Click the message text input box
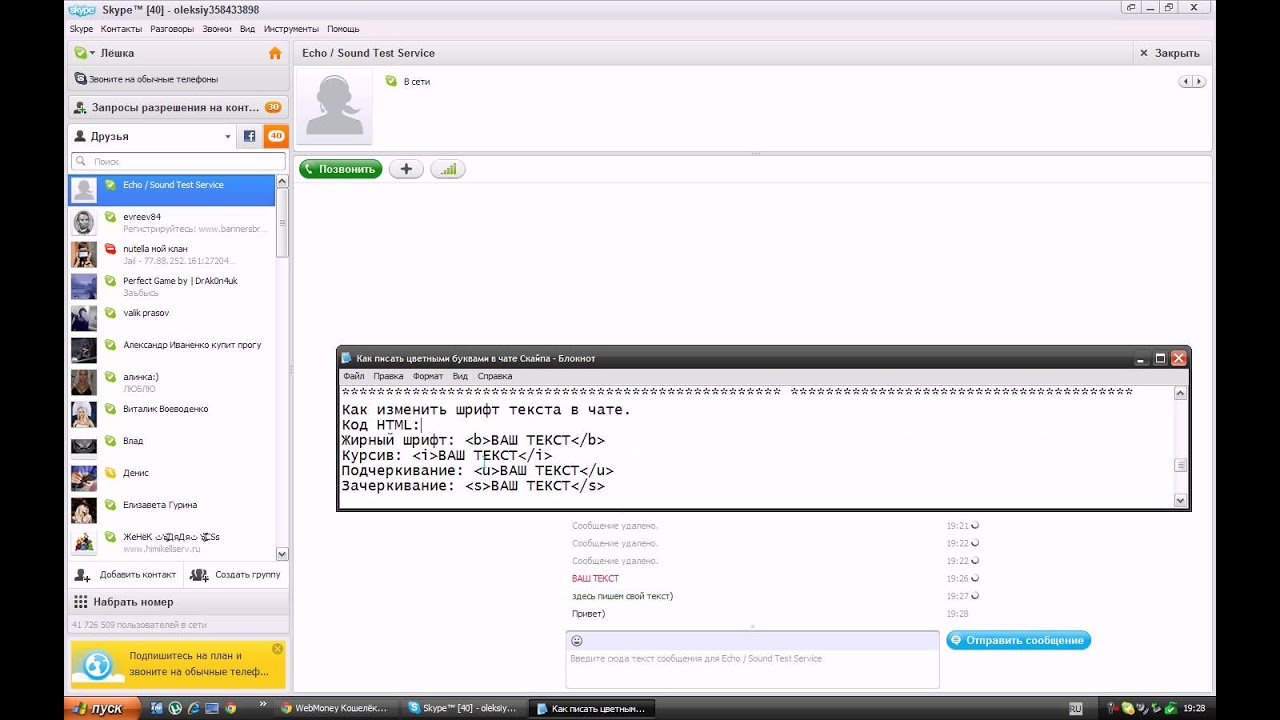This screenshot has height=720, width=1280. (x=752, y=669)
